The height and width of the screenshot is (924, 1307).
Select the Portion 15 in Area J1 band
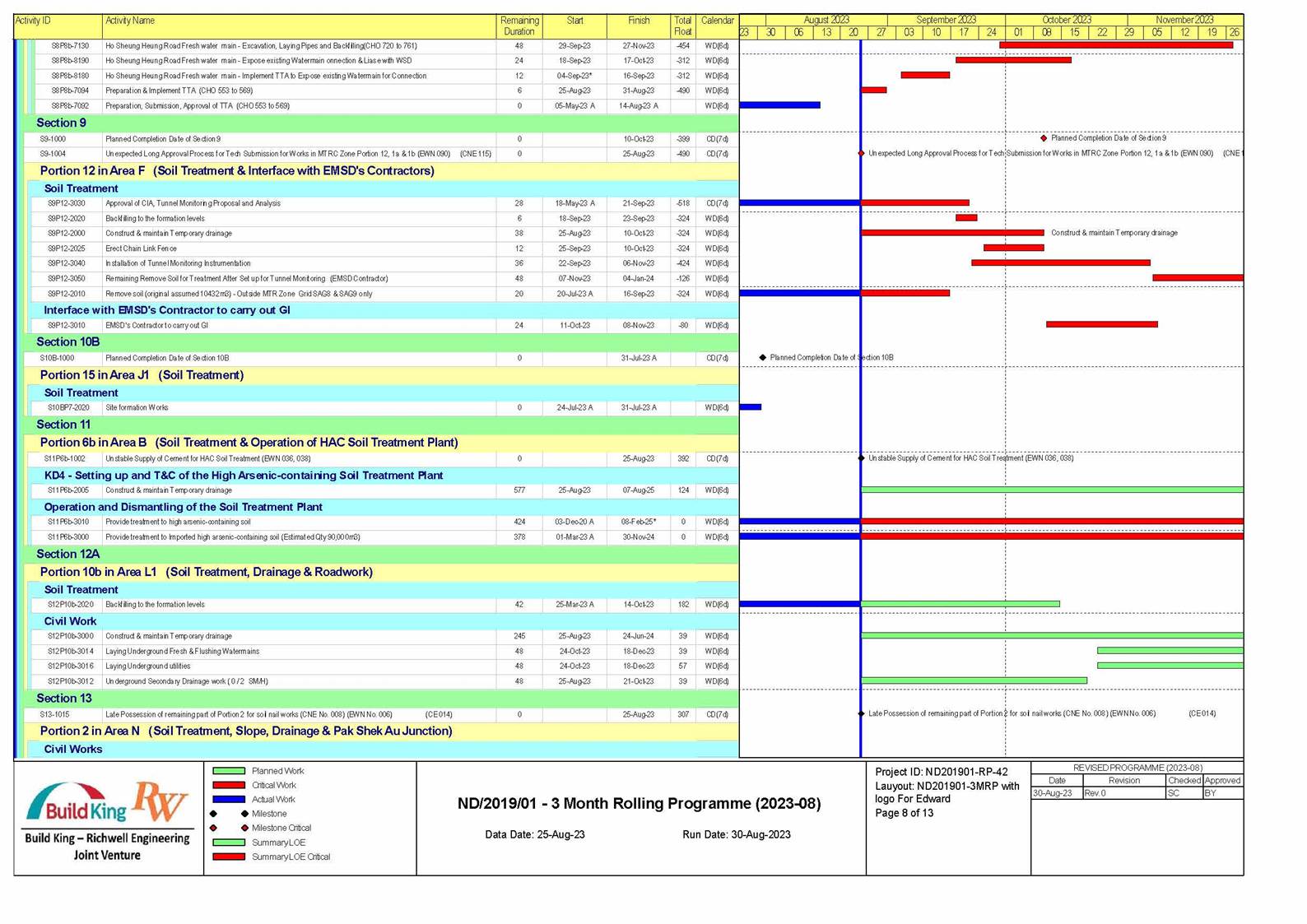(383, 375)
